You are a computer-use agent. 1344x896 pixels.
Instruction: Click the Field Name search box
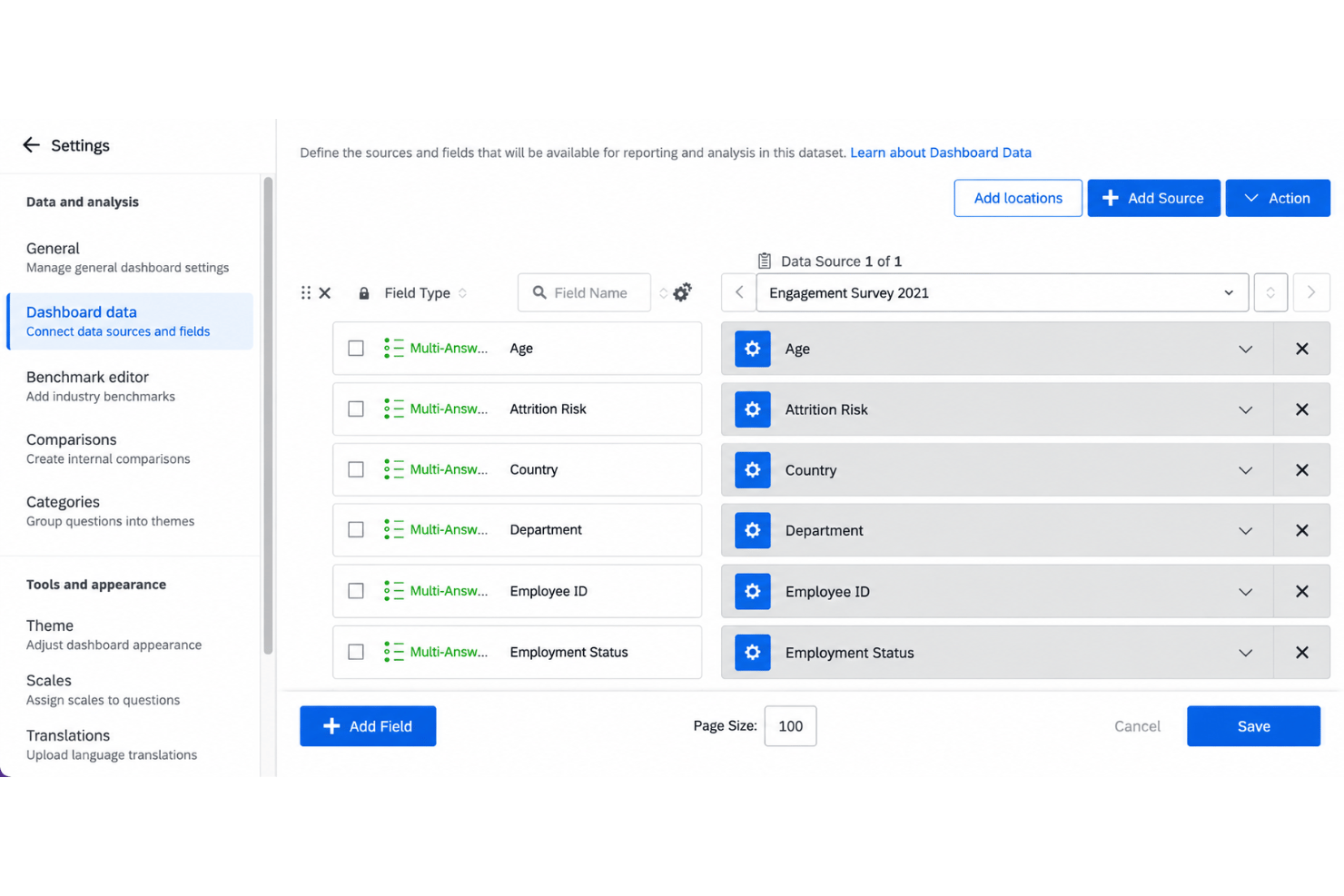584,292
